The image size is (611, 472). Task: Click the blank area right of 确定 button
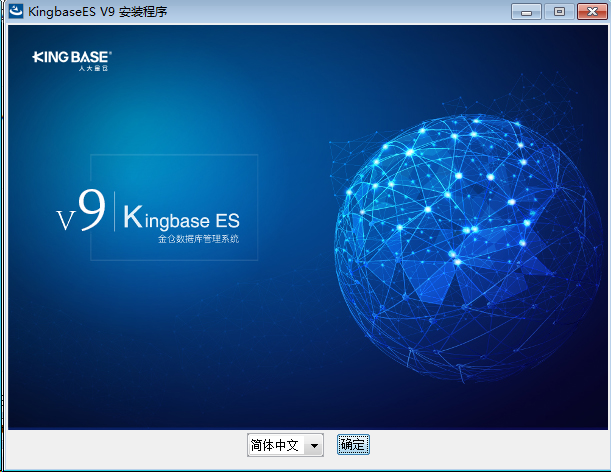click(480, 446)
